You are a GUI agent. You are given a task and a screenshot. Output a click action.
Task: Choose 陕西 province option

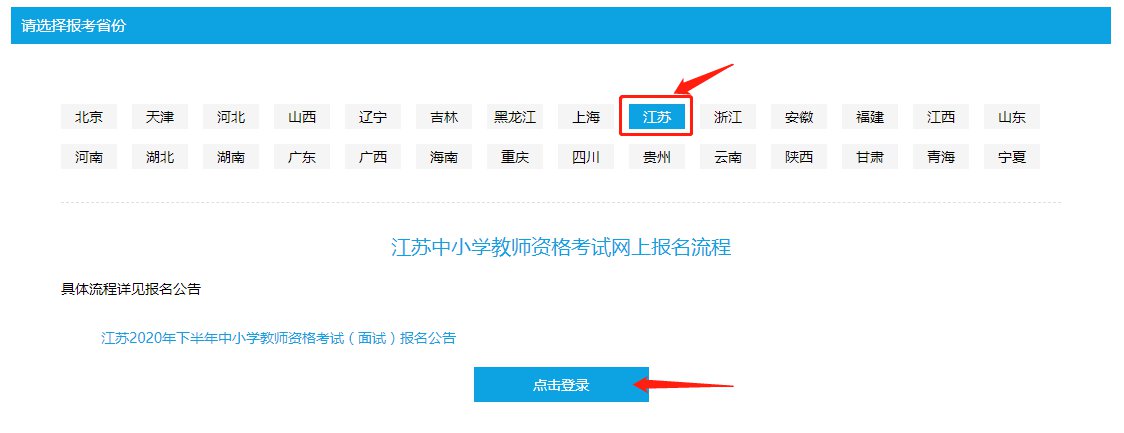[799, 157]
